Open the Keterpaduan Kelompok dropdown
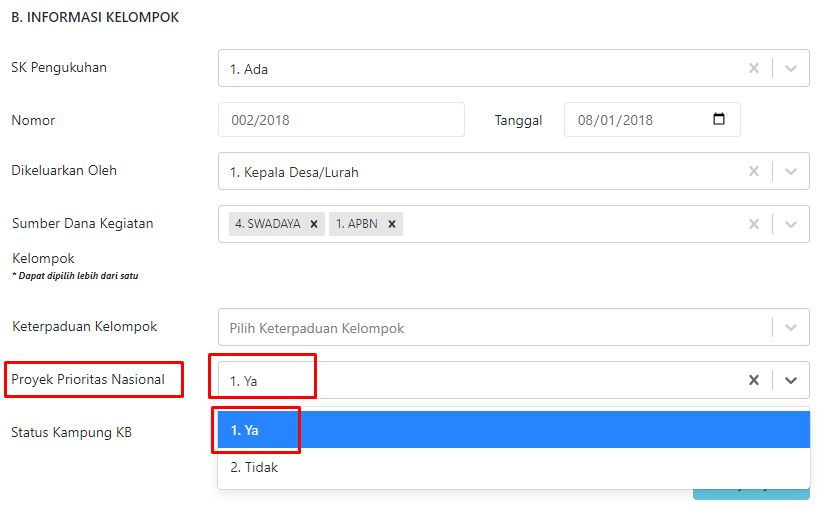Screen dimensions: 829x526 [513, 327]
